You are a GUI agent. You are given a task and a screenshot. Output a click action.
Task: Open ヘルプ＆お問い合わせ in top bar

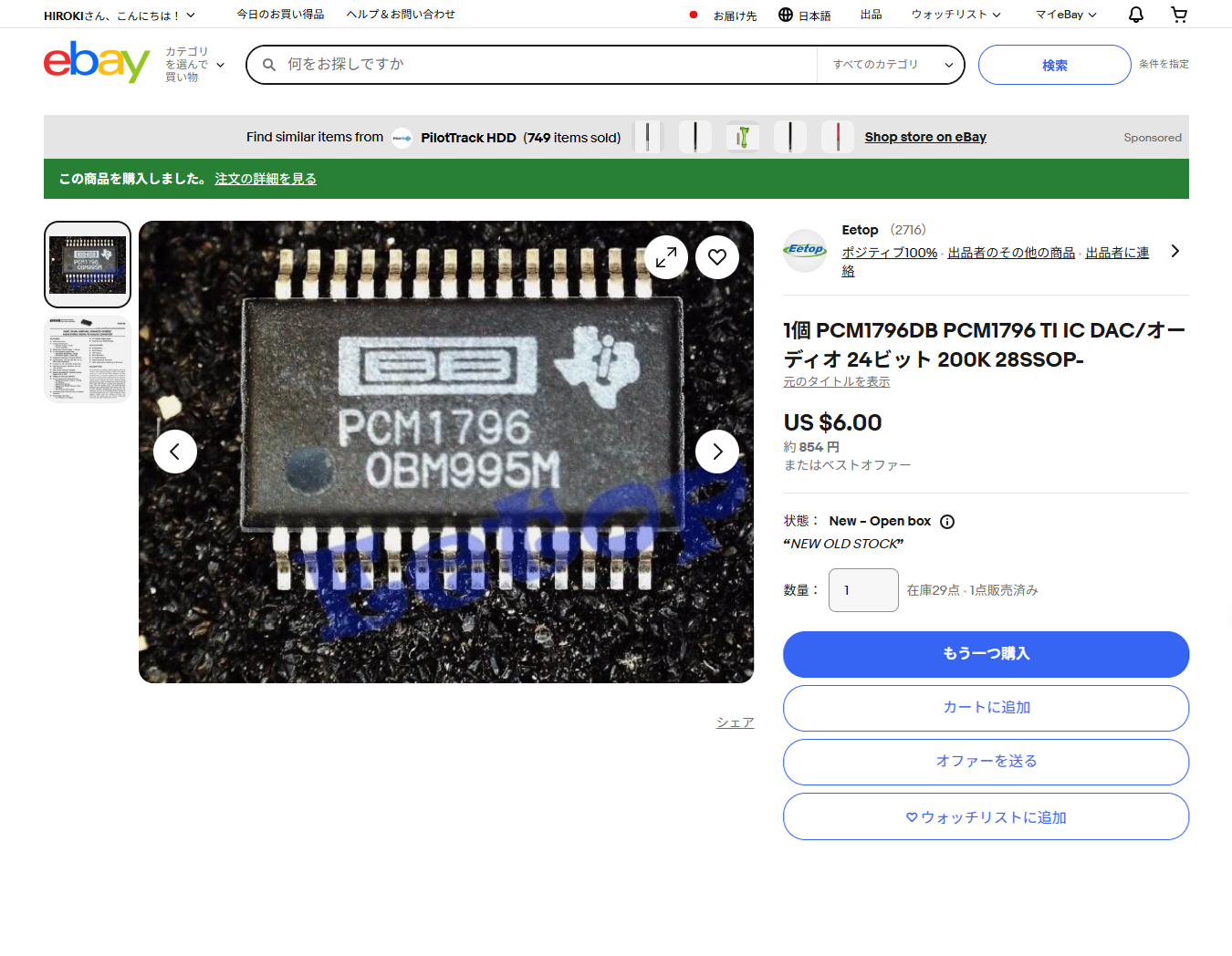pyautogui.click(x=401, y=15)
